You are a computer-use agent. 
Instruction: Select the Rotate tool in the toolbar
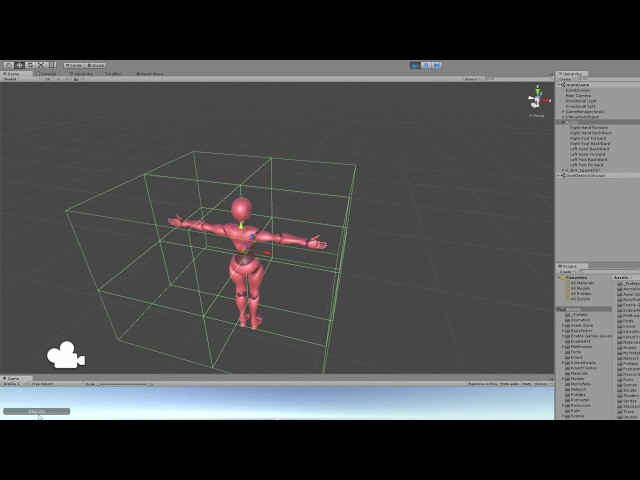[x=30, y=65]
